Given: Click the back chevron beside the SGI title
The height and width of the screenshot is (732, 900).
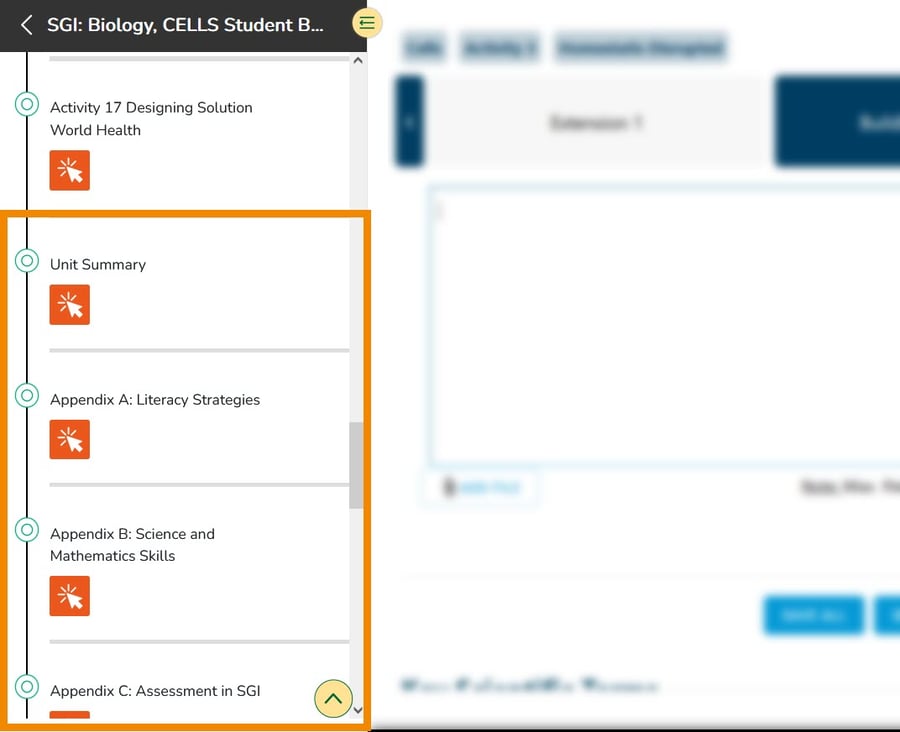Looking at the screenshot, I should [27, 25].
